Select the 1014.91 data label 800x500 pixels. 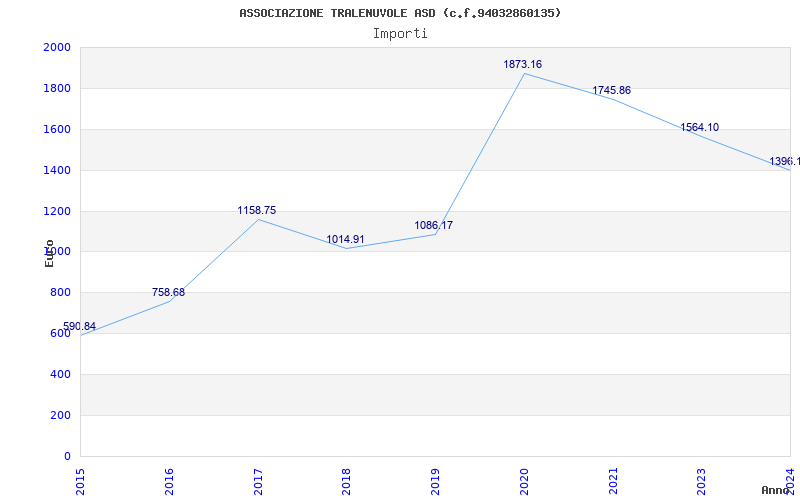tap(345, 239)
